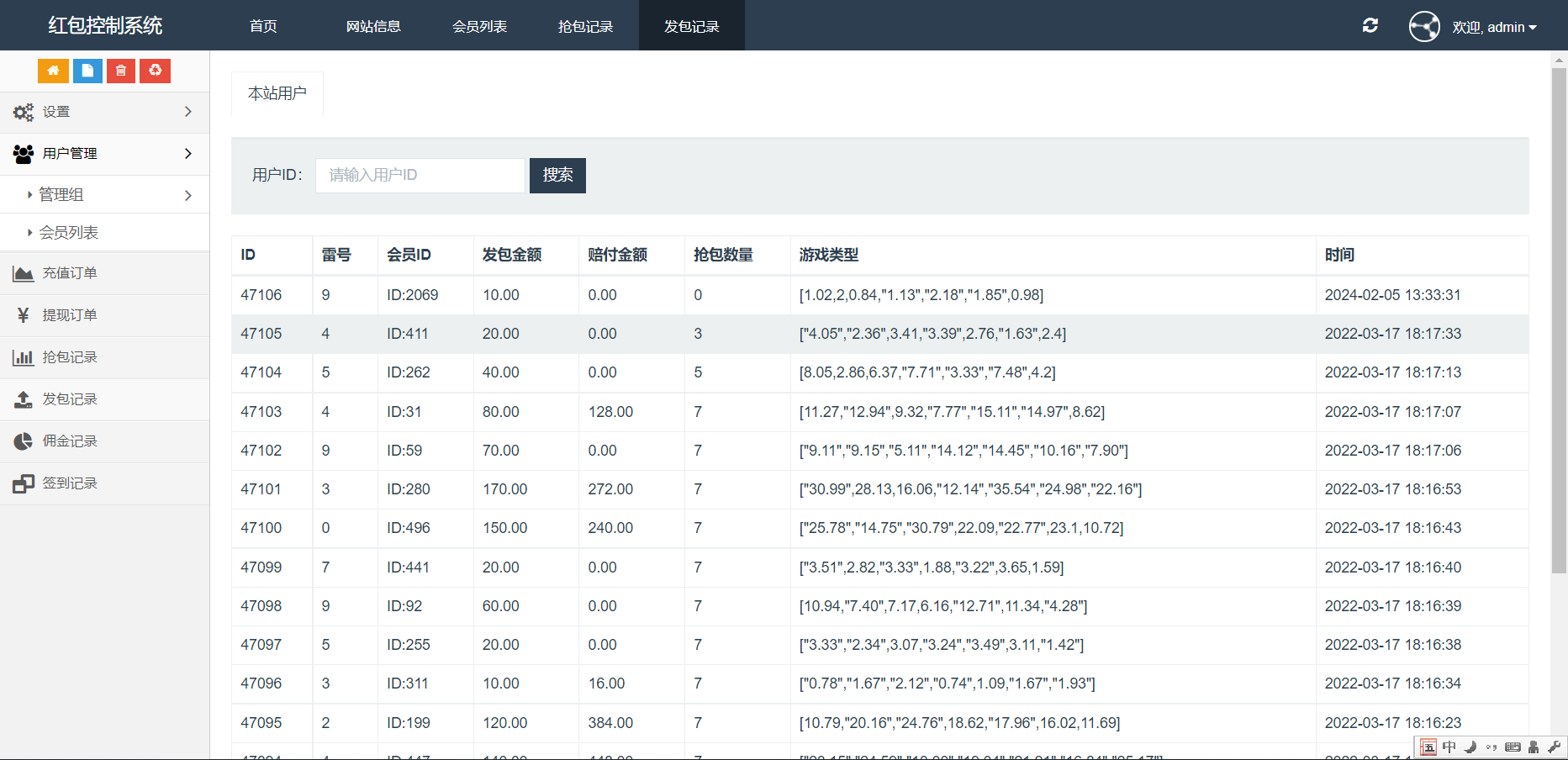Click the 红包控制系统 site title

(x=105, y=25)
